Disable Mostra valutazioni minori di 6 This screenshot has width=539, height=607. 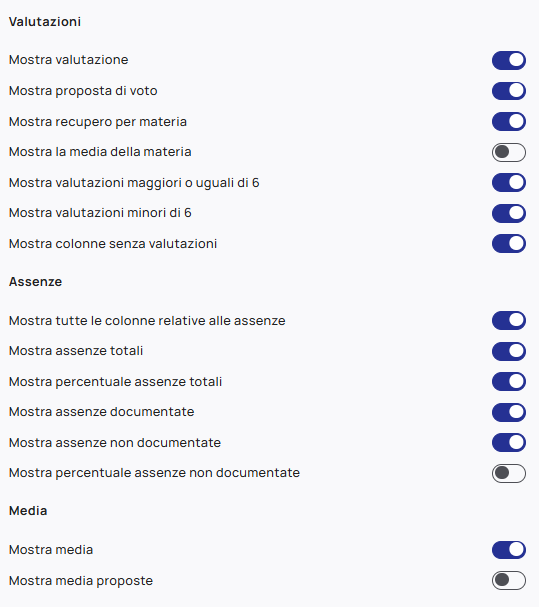[509, 213]
